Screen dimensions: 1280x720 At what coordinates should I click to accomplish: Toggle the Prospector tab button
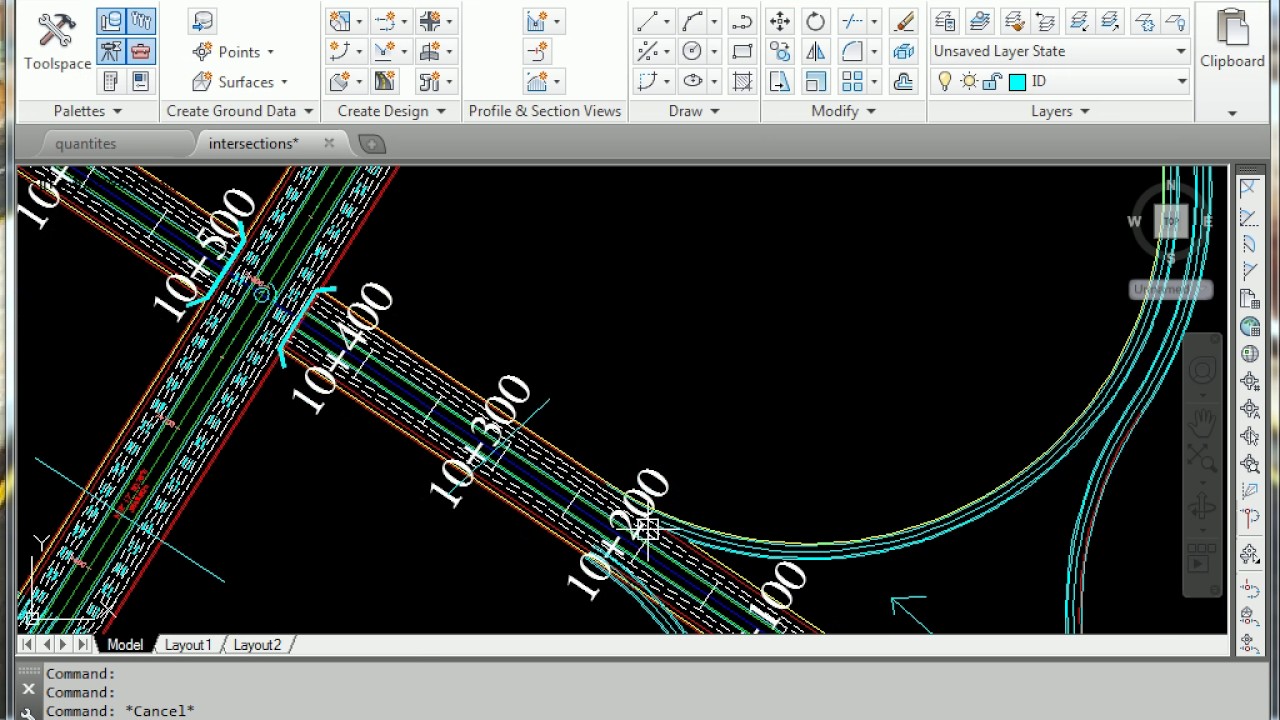111,21
